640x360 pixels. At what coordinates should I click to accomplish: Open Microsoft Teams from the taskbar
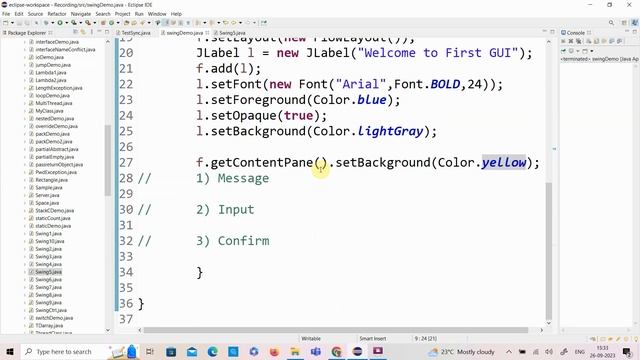[x=316, y=351]
